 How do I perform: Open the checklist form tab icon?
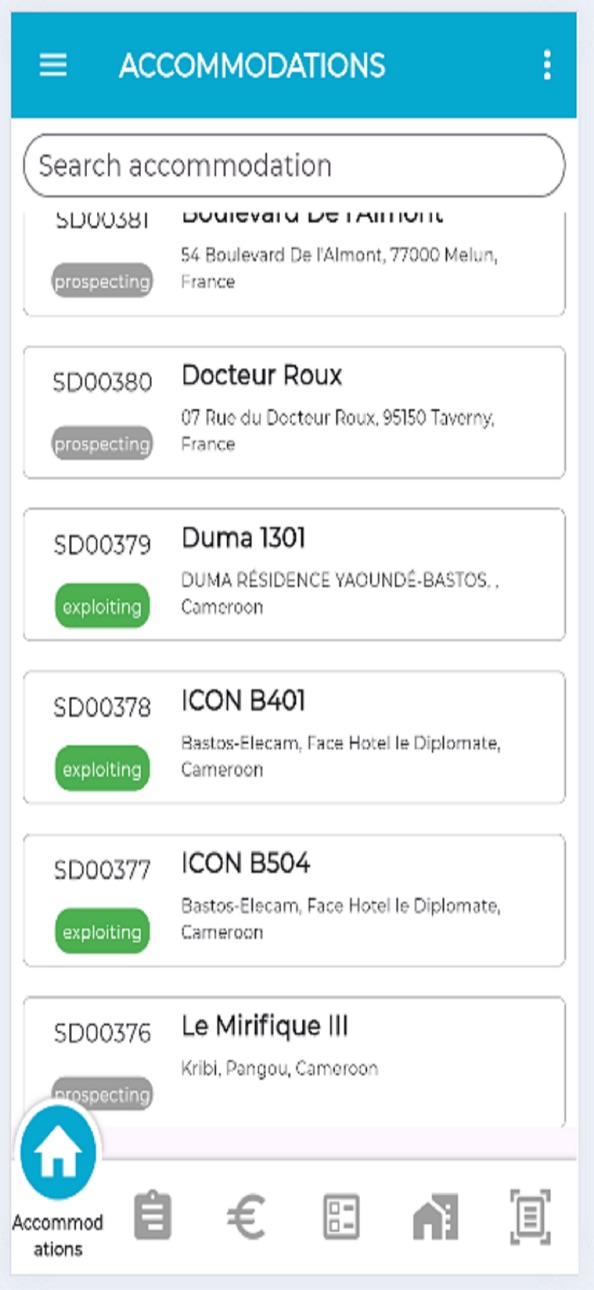[341, 1217]
